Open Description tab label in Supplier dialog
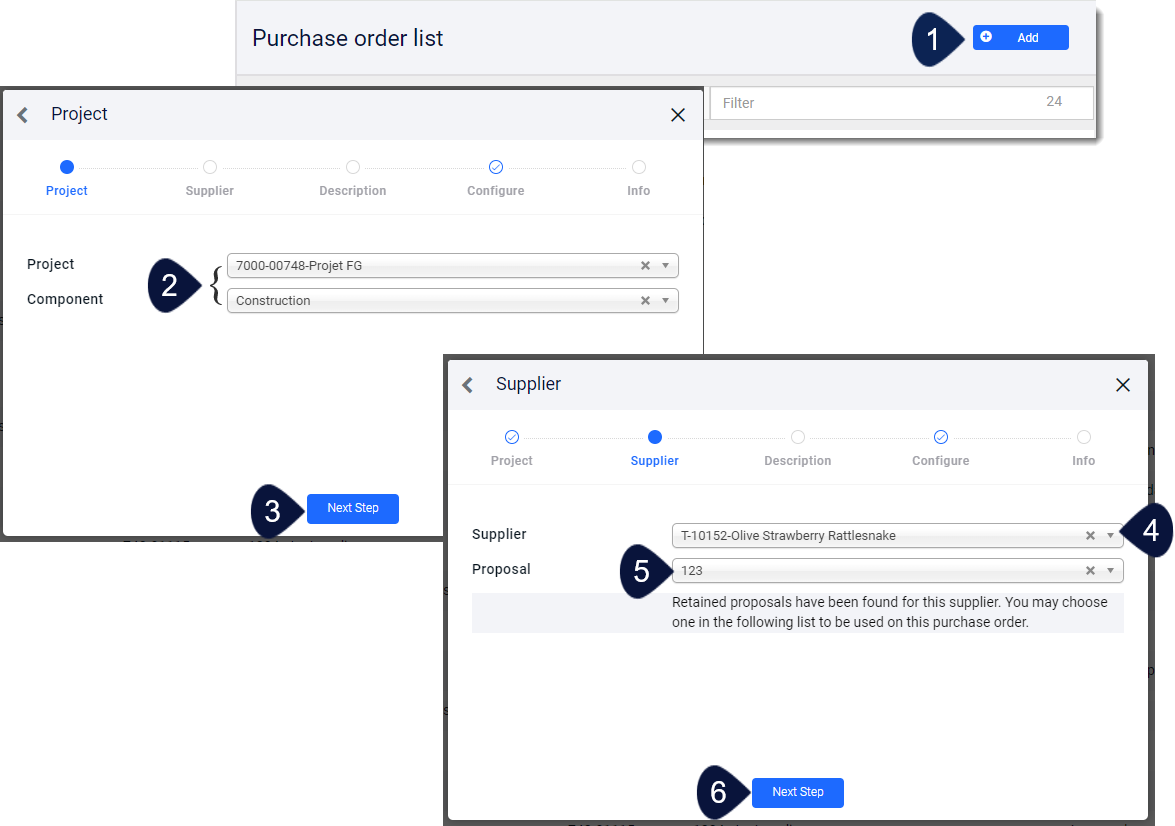The image size is (1175, 826). pos(798,461)
